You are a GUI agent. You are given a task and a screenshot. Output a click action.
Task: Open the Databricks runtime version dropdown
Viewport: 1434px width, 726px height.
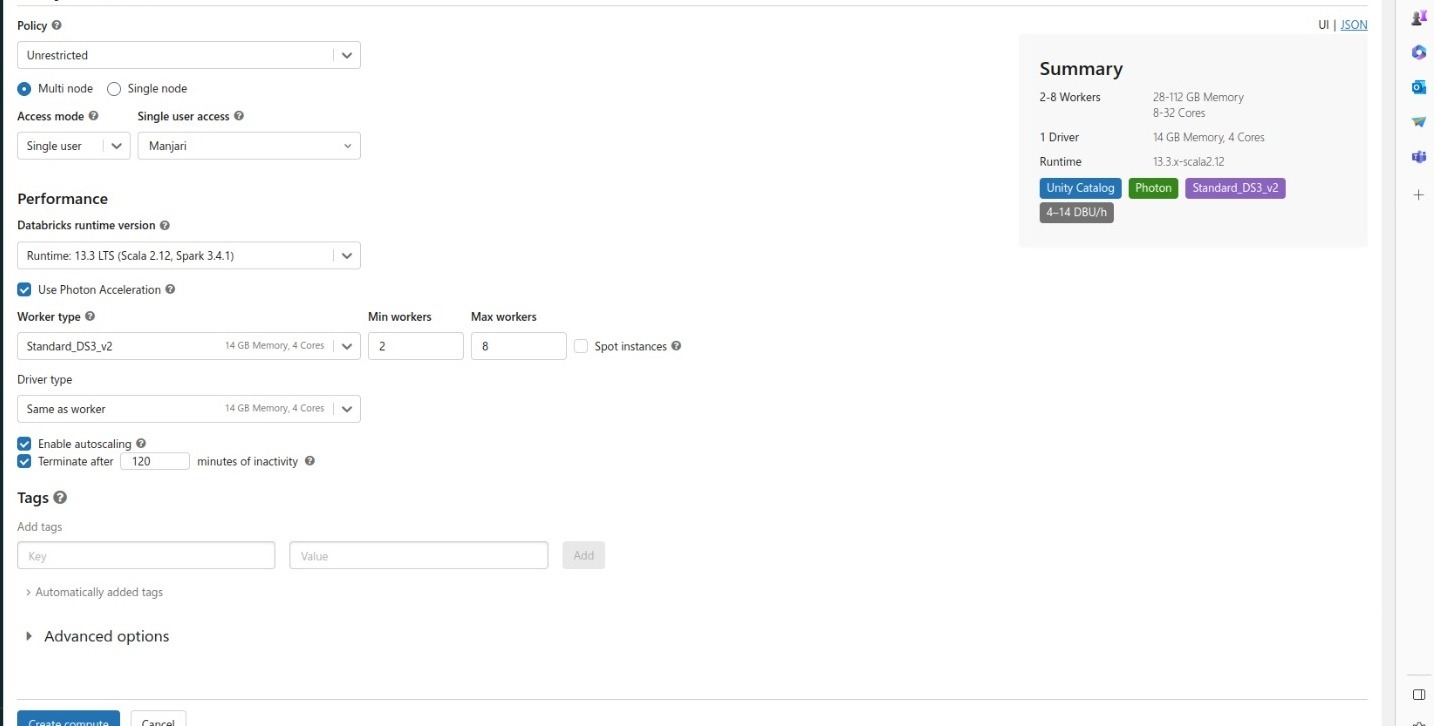point(346,255)
